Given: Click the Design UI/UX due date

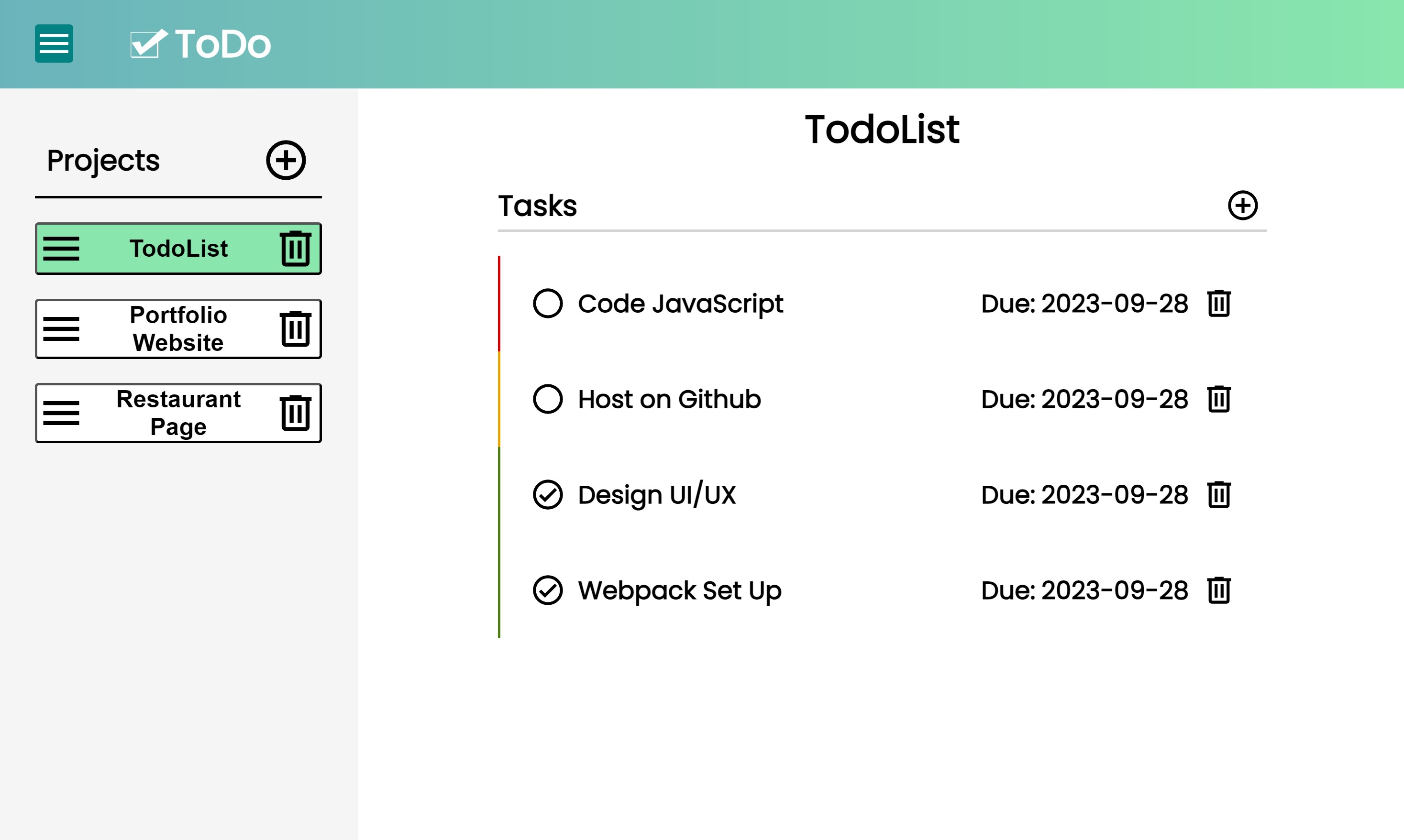Looking at the screenshot, I should click(1084, 495).
